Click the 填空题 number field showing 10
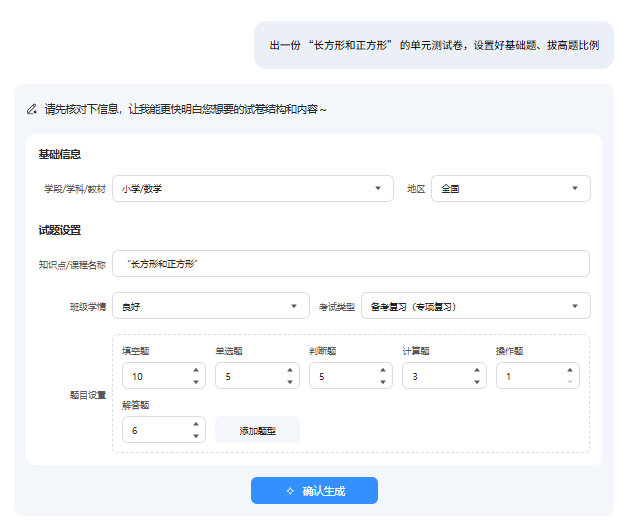The image size is (638, 529). [x=164, y=376]
